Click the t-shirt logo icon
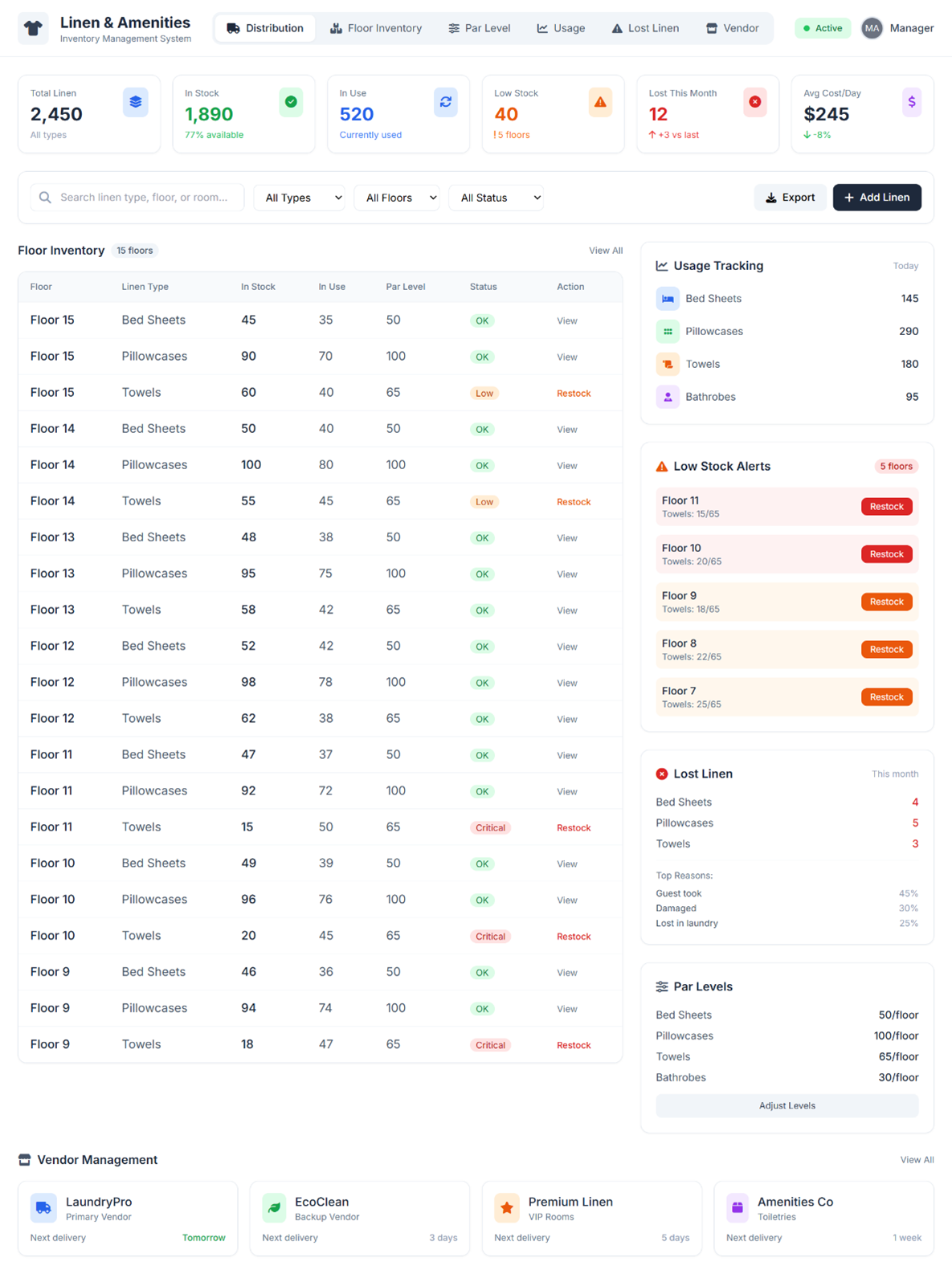Viewport: 952px width, 1274px height. [33, 28]
